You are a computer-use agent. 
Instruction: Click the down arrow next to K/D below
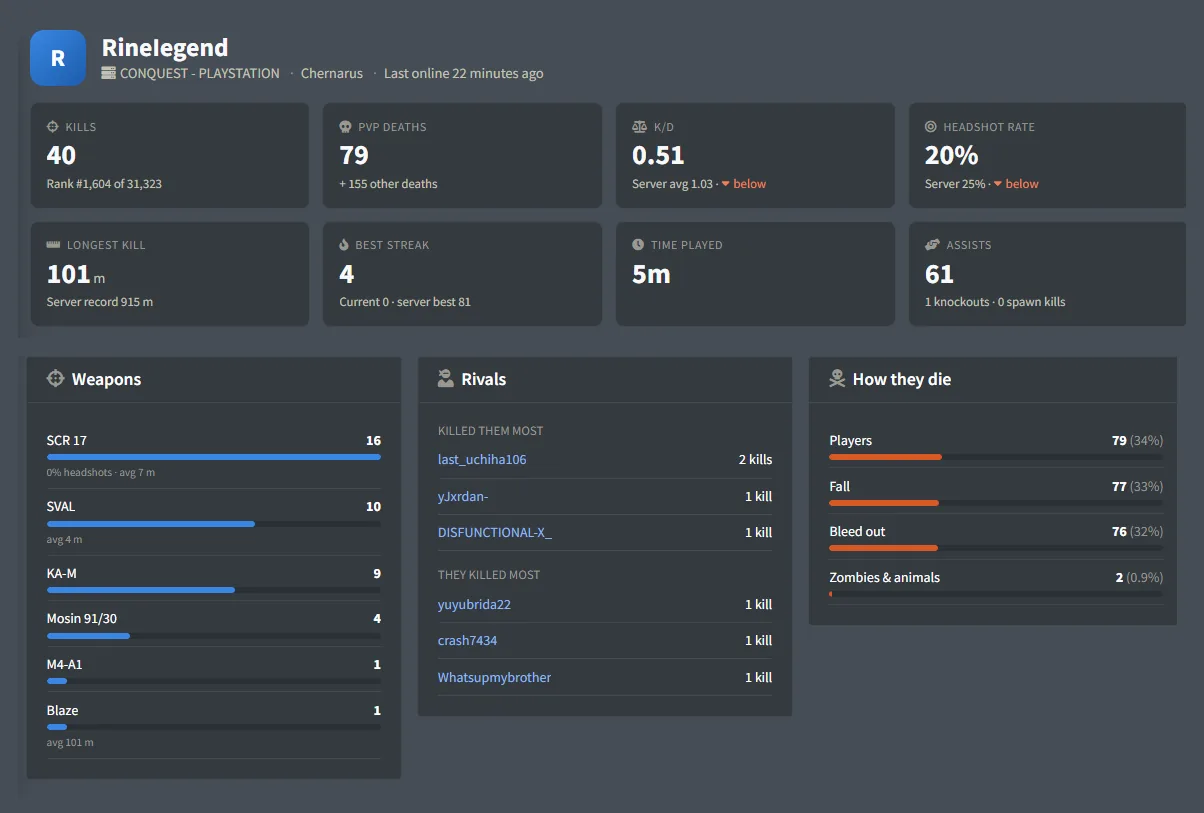coord(725,184)
